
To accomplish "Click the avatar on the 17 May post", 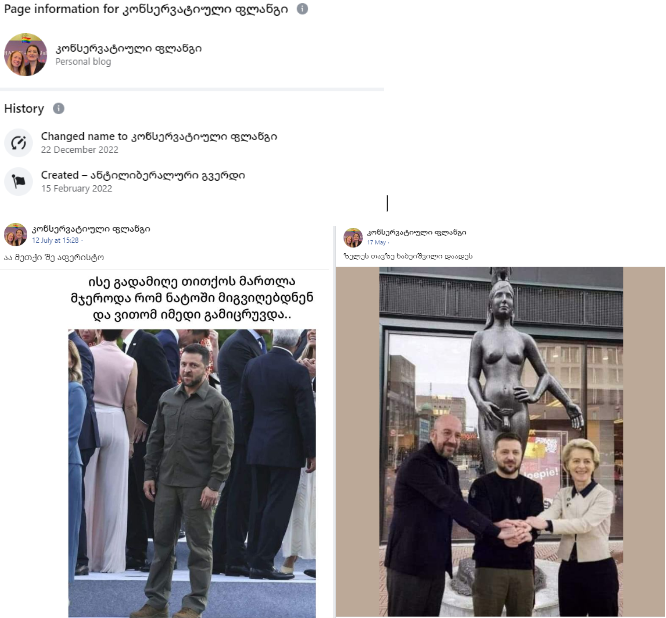I will [x=353, y=237].
